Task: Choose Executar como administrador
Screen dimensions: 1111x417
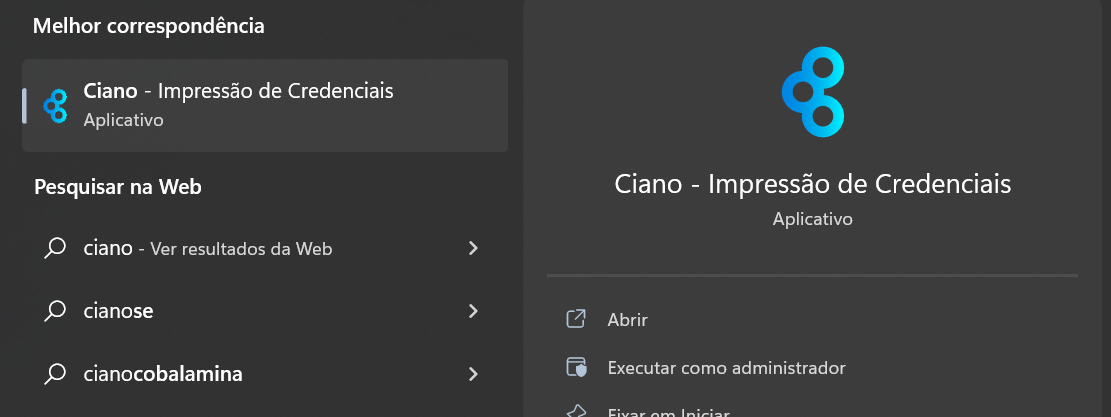Action: point(726,368)
